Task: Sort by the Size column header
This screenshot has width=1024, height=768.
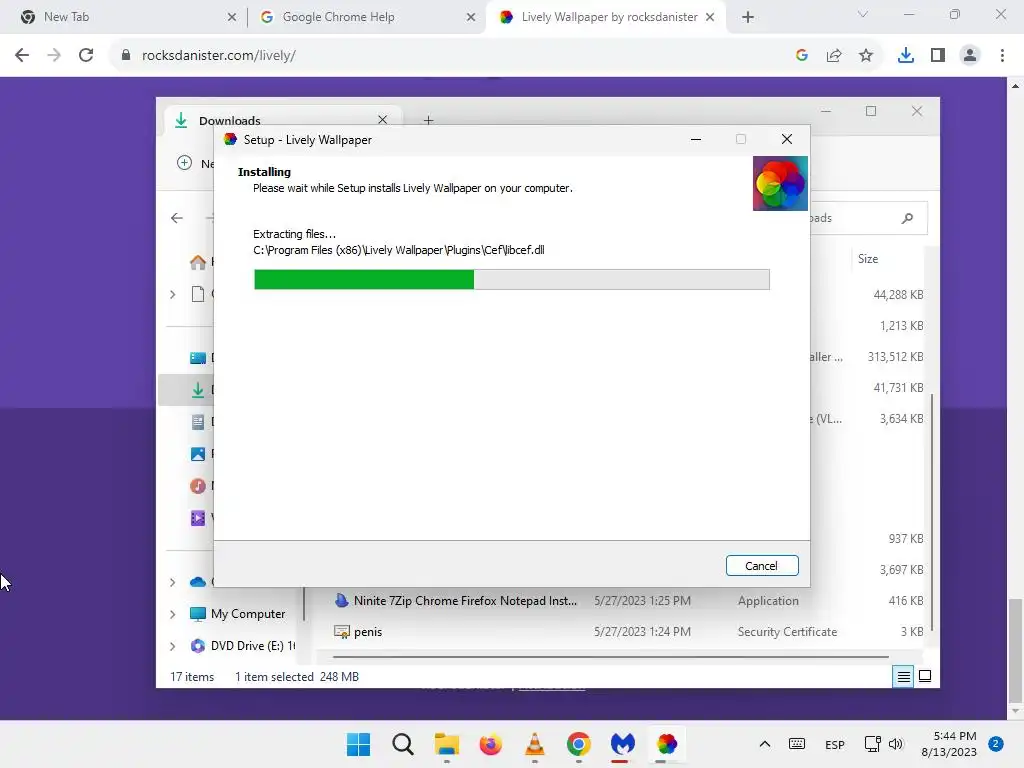Action: (868, 259)
